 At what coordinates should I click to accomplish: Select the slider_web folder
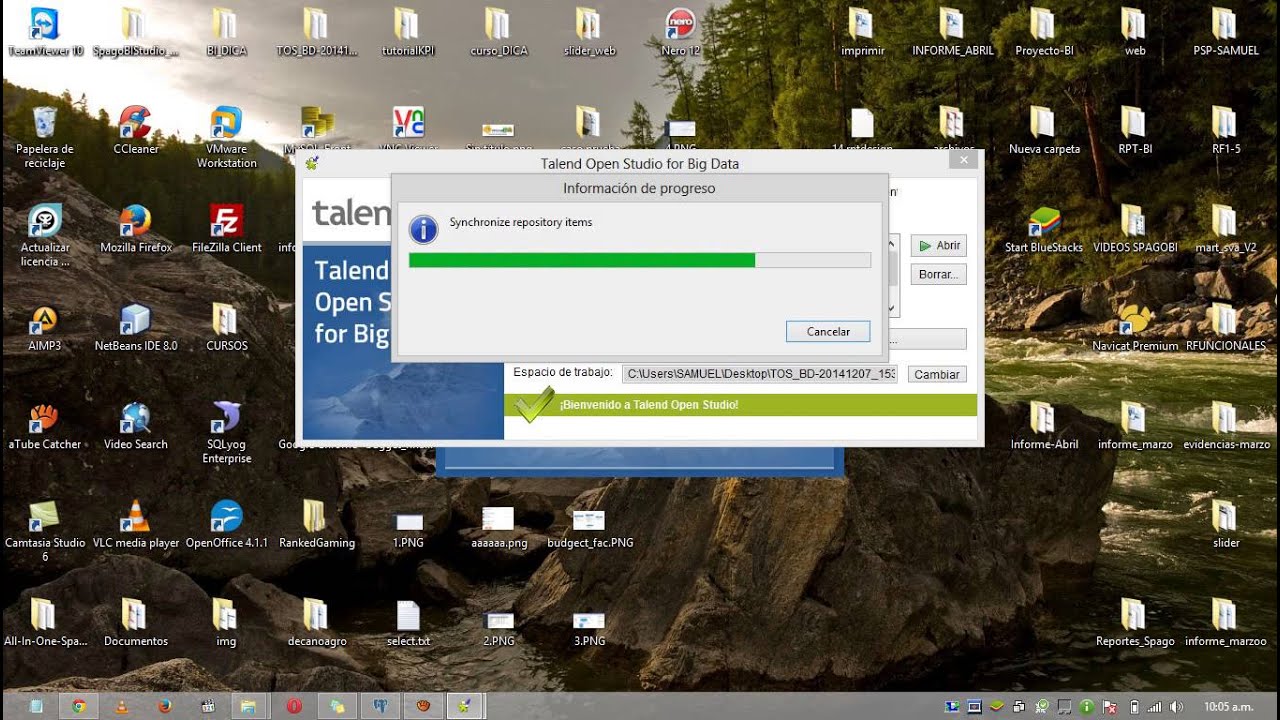point(589,32)
